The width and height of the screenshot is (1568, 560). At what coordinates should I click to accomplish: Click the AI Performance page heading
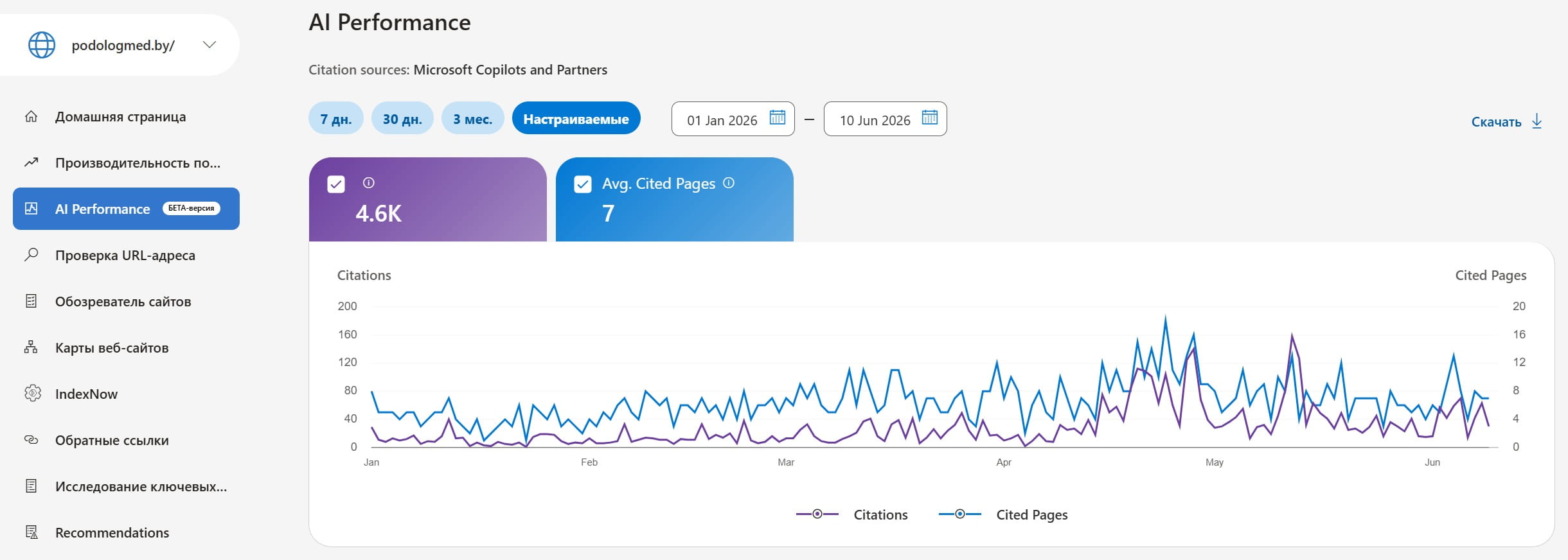tap(389, 22)
